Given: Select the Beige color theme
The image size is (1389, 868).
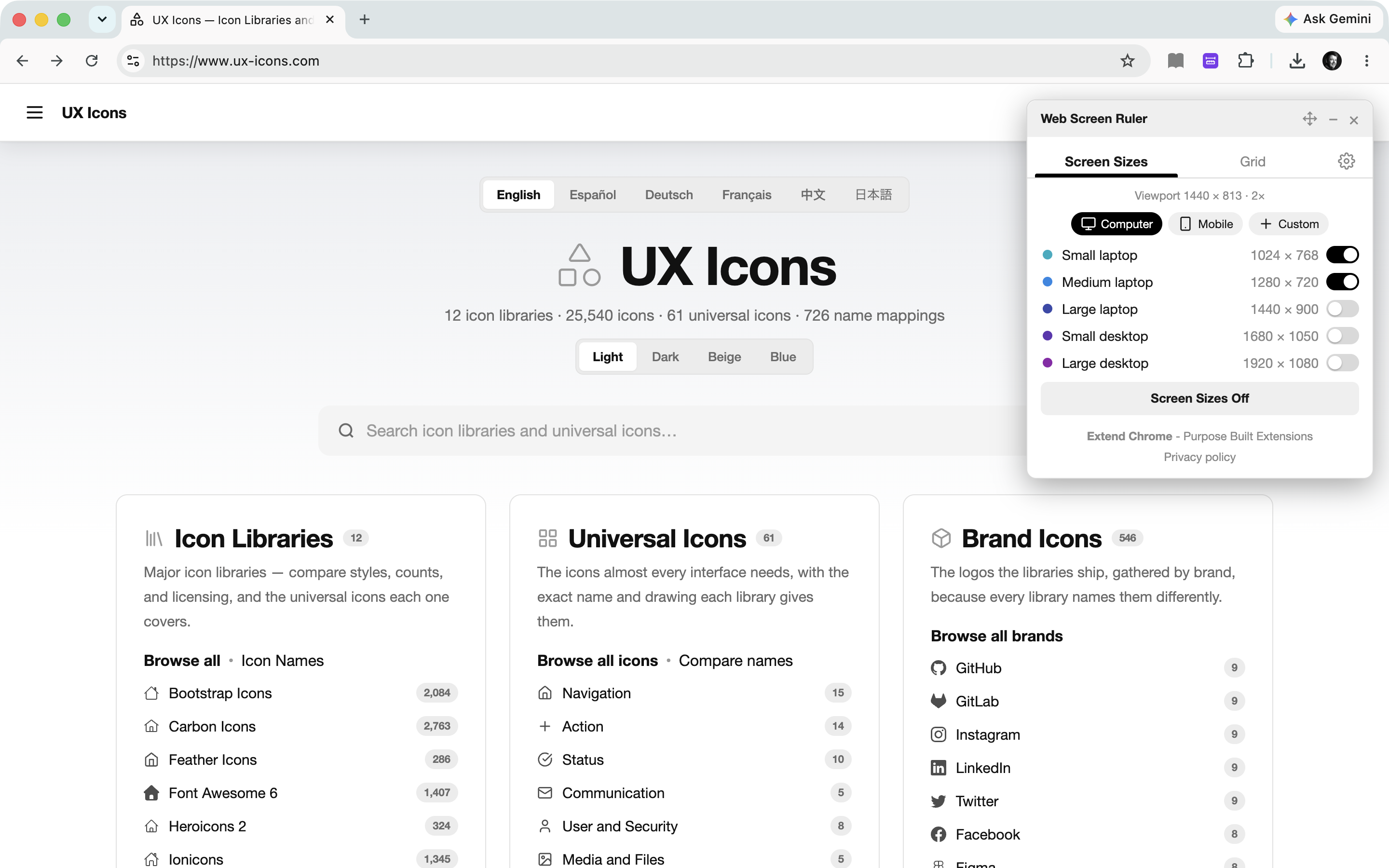Looking at the screenshot, I should tap(724, 356).
